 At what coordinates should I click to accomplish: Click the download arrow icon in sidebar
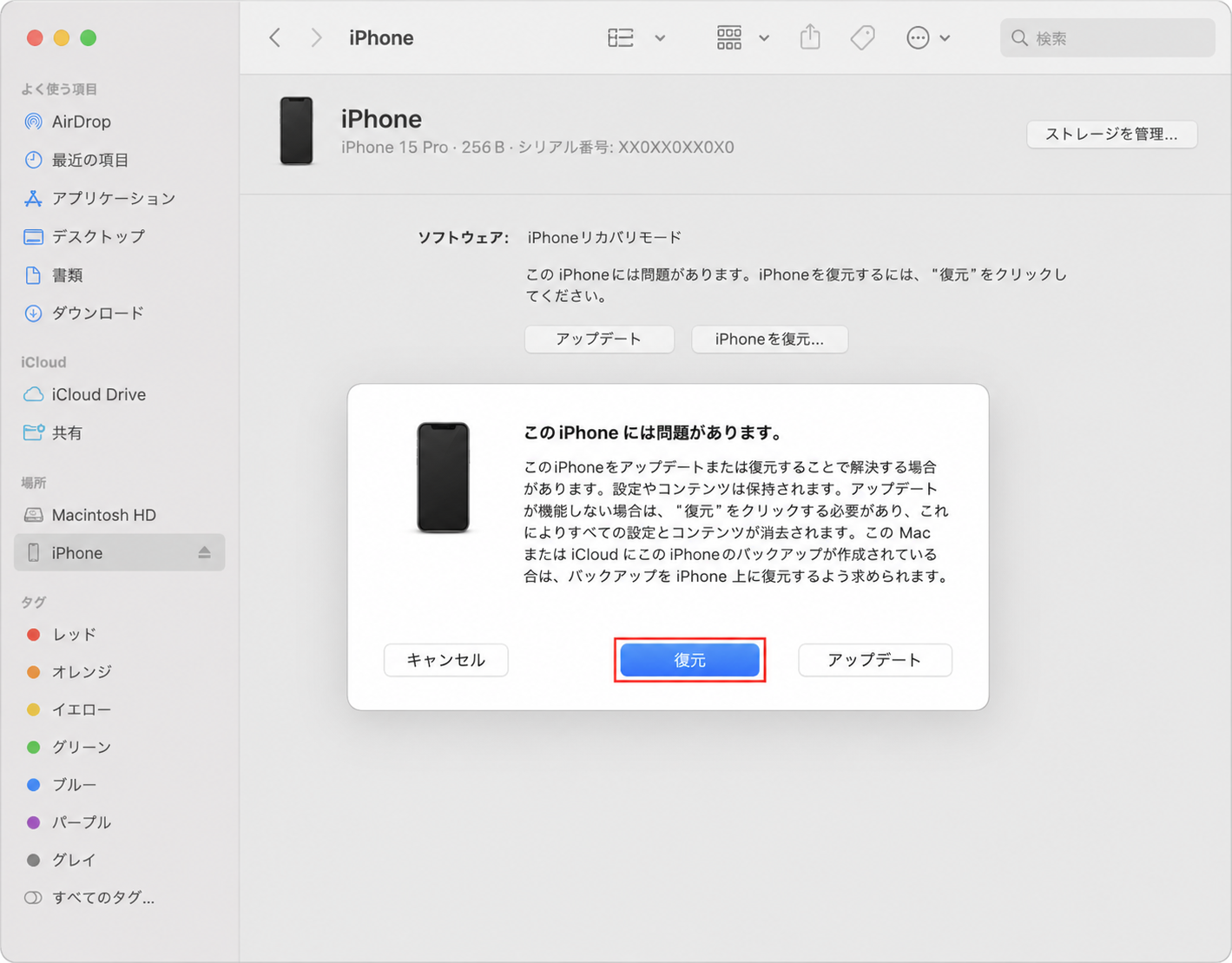tap(33, 313)
